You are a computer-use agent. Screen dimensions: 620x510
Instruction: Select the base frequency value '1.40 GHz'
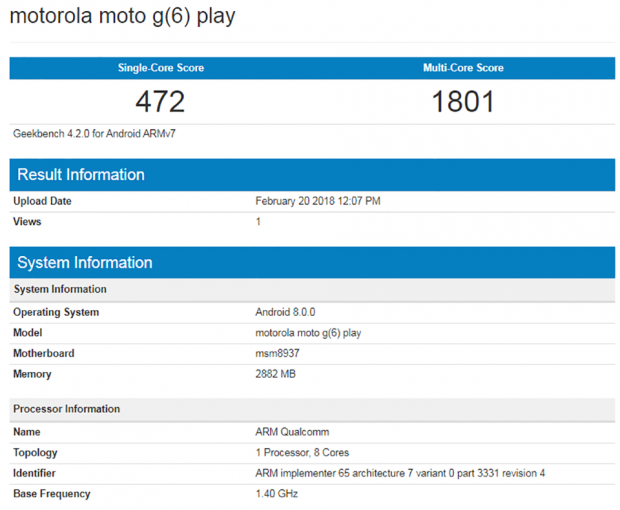tap(277, 493)
